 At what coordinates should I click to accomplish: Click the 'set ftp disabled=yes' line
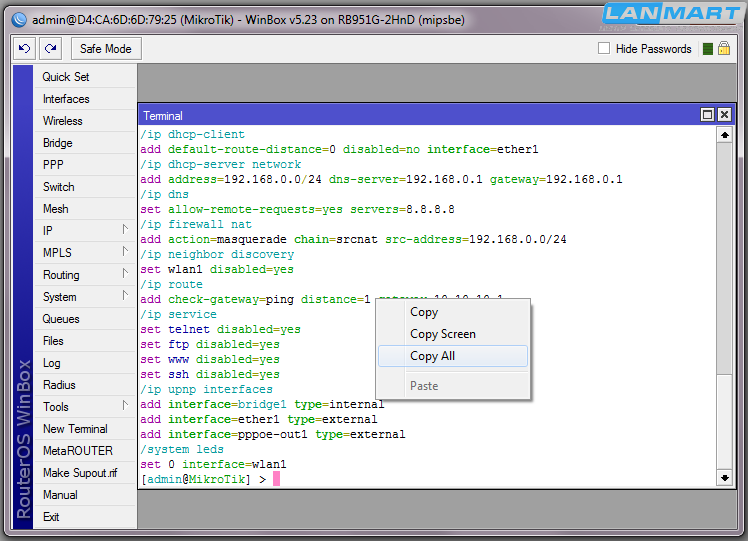[210, 344]
